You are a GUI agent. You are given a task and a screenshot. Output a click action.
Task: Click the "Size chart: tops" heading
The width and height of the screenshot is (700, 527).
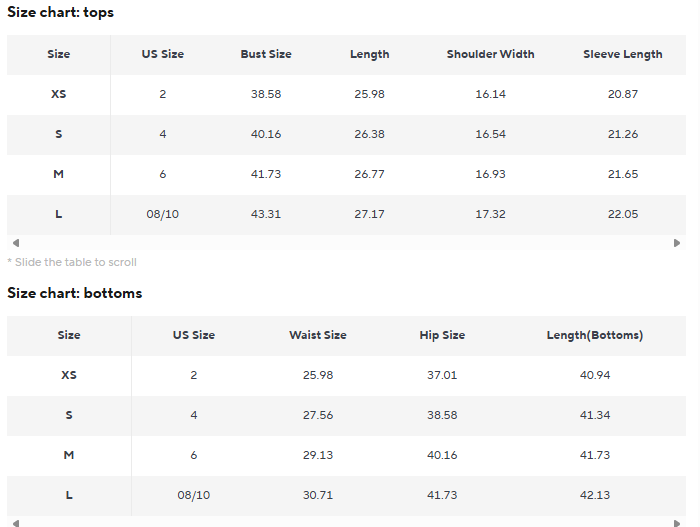(x=61, y=13)
